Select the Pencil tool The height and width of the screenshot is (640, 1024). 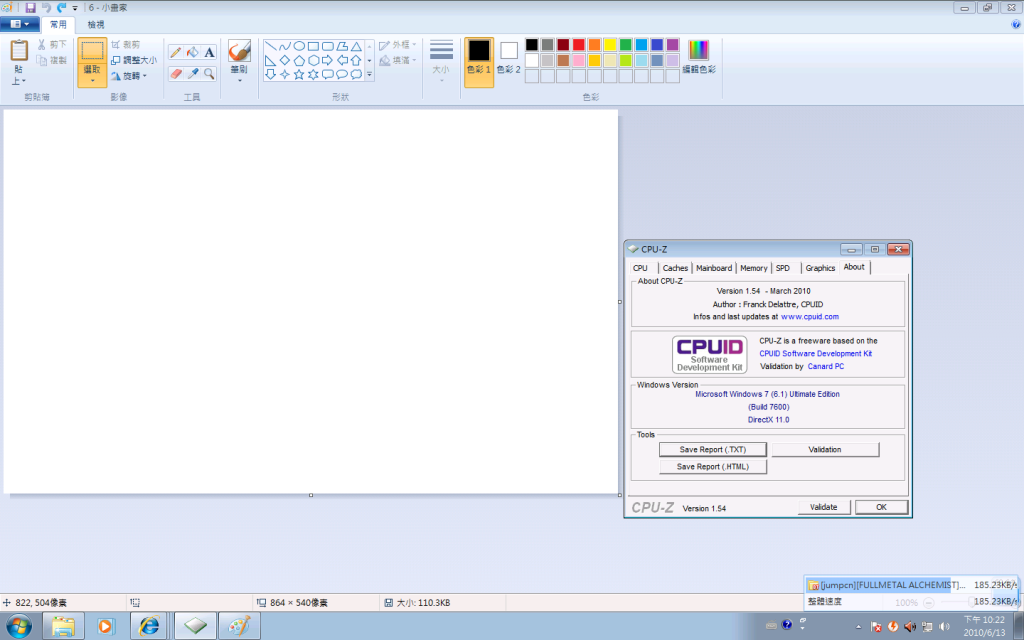click(x=175, y=52)
